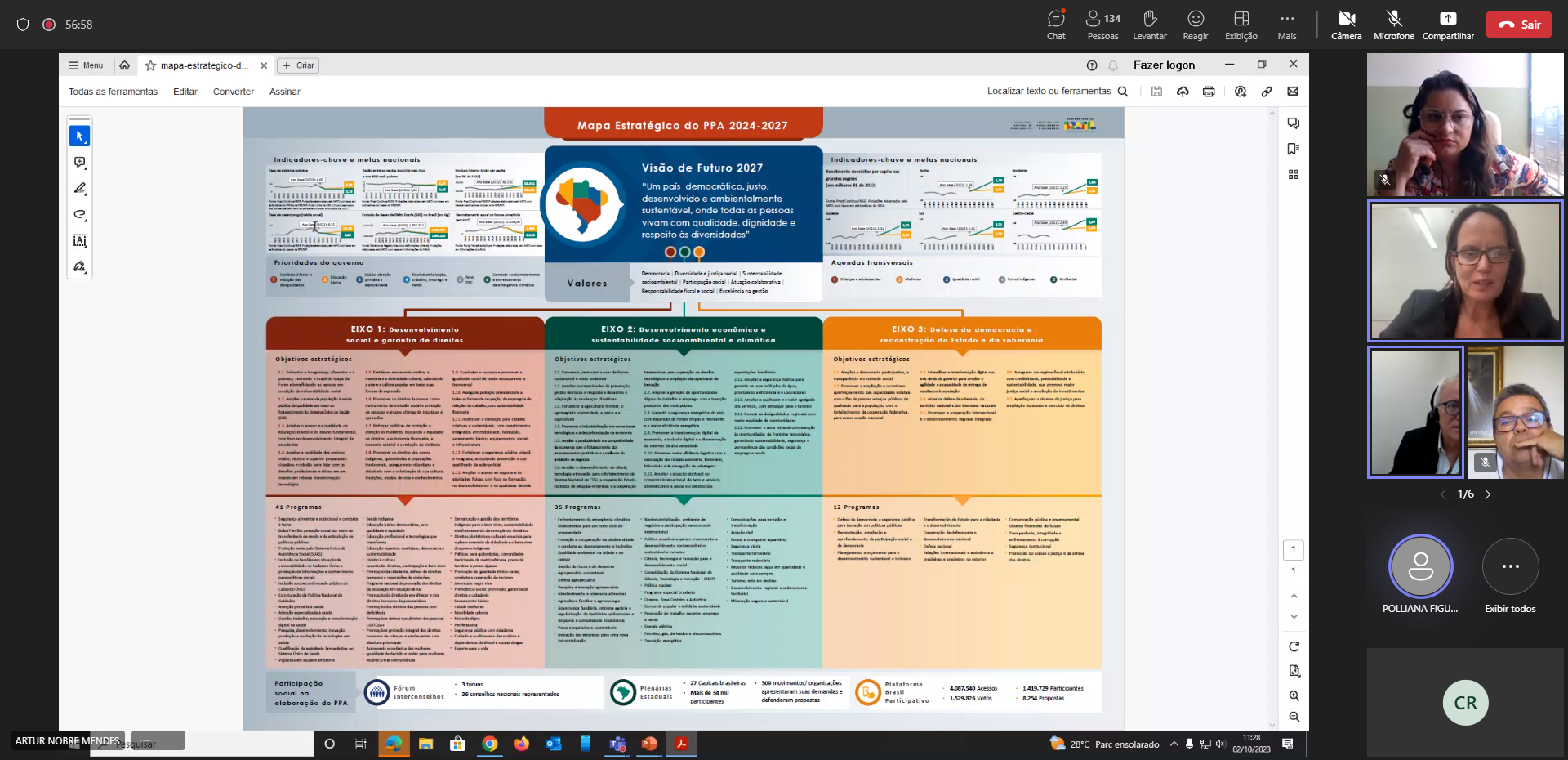Select the Acrobat arrow selection tool
Screen dimensions: 1568x760
(79, 136)
